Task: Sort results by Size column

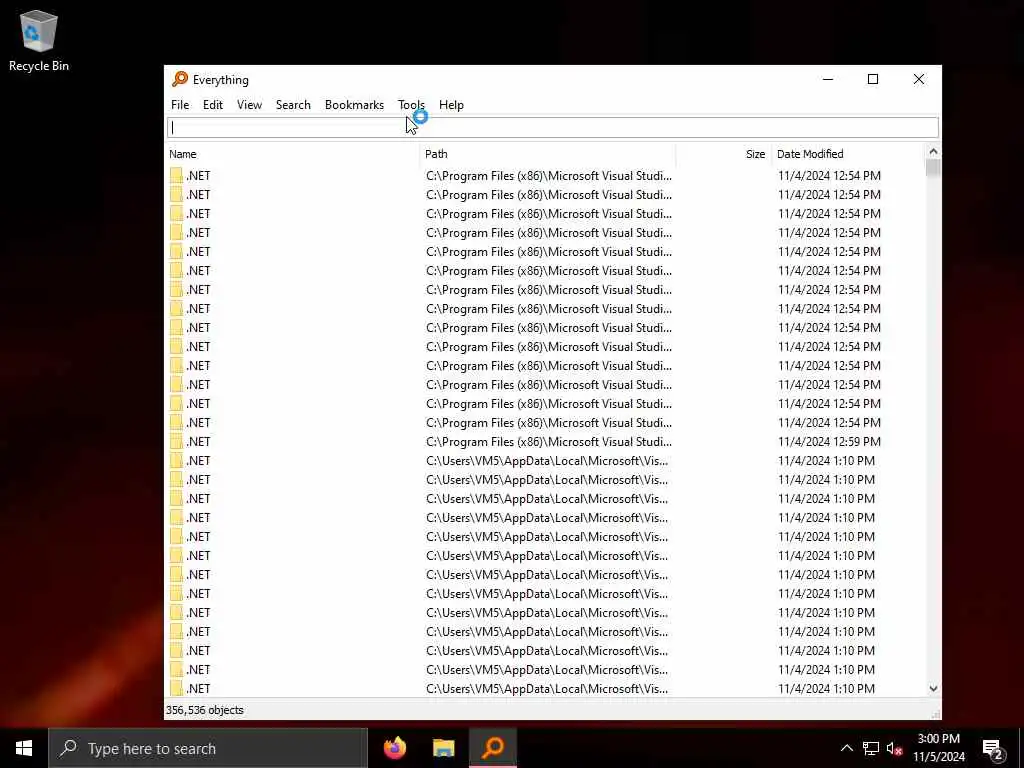Action: 723,154
